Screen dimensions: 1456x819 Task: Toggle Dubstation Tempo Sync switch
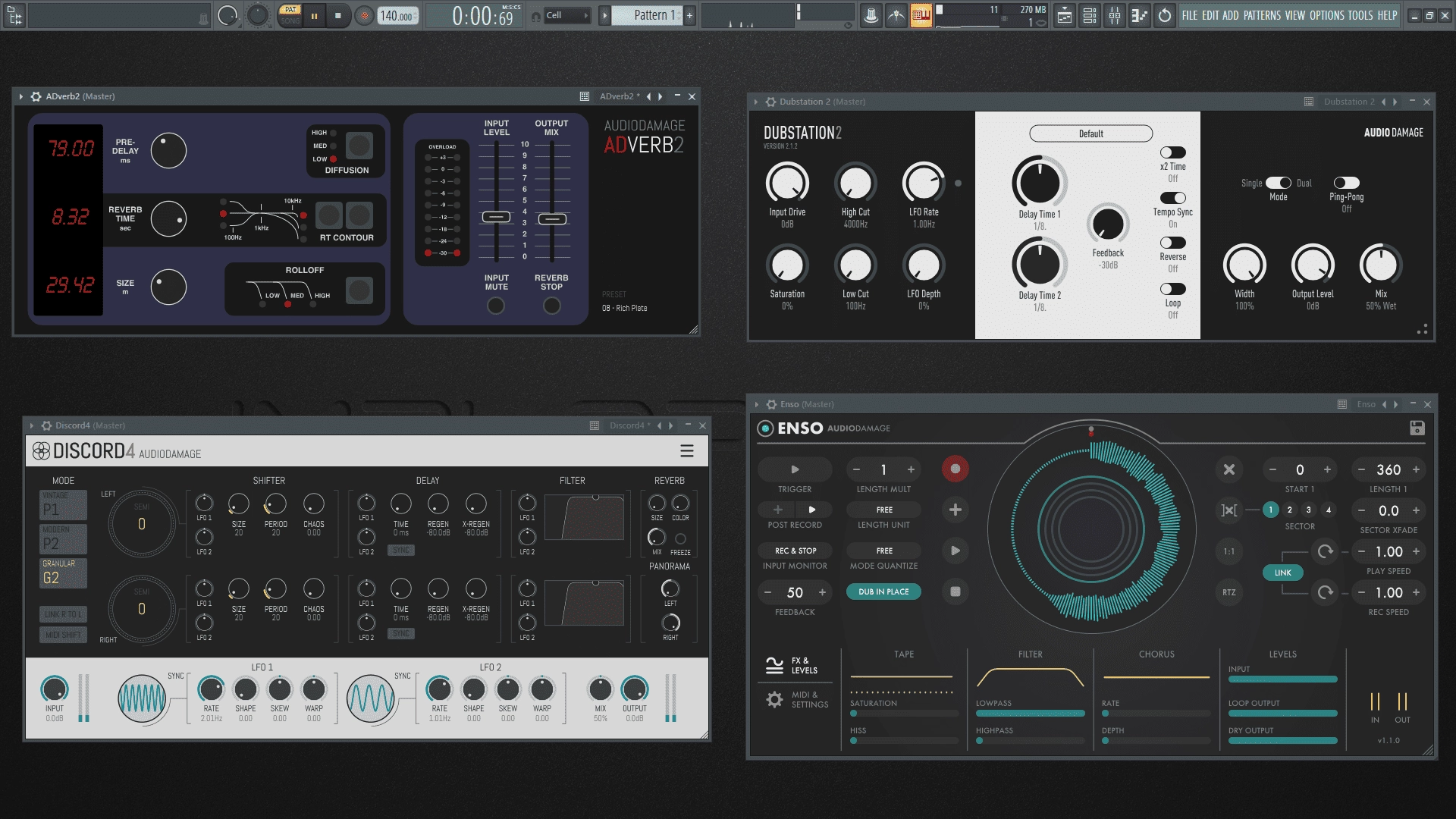coord(1172,198)
